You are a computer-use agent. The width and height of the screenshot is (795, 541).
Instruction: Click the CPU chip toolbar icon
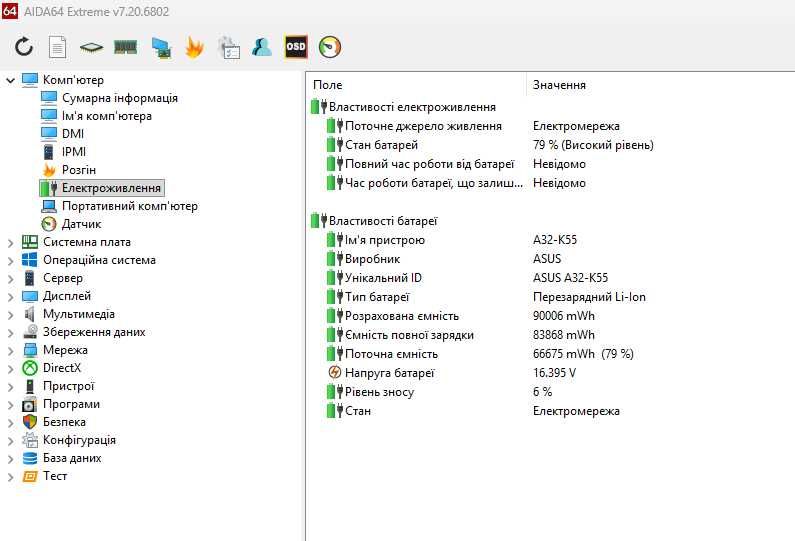91,48
